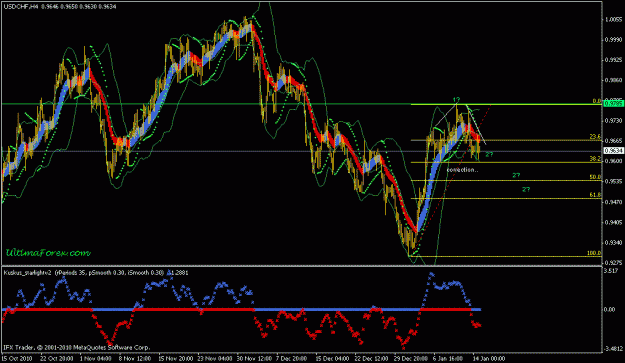Viewport: 625px width, 363px height.
Task: Click the 0.9275 price axis label
Action: (614, 263)
